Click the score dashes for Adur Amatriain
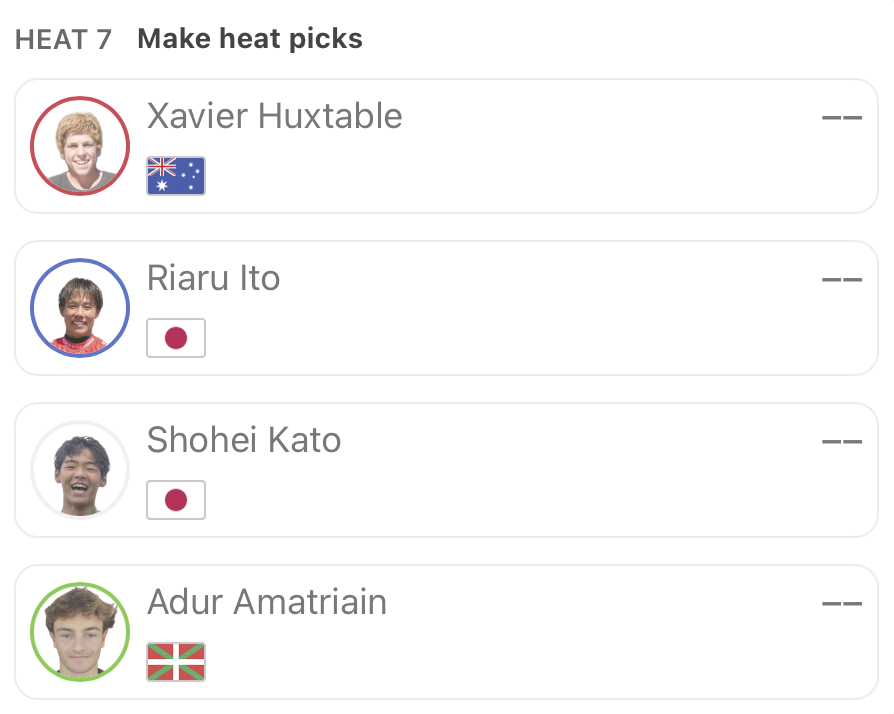Viewport: 894px width, 714px height. (x=841, y=603)
